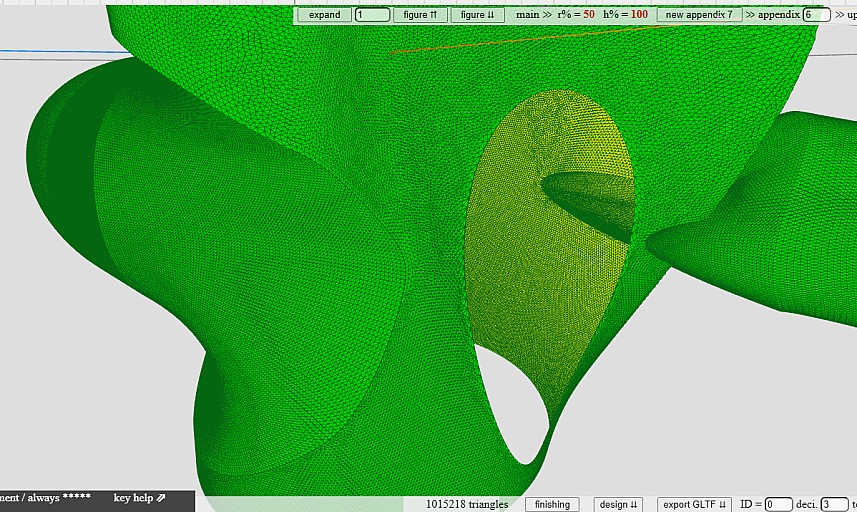Select the main label in toolbar
Image resolution: width=857 pixels, height=512 pixels.
pyautogui.click(x=527, y=15)
